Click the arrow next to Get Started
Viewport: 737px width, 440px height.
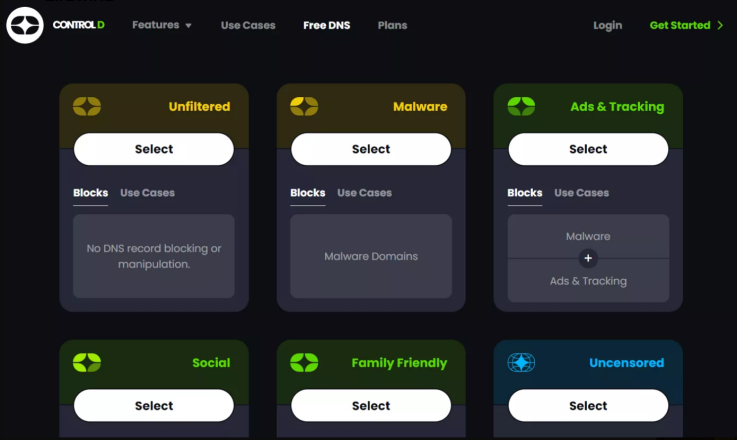(720, 25)
